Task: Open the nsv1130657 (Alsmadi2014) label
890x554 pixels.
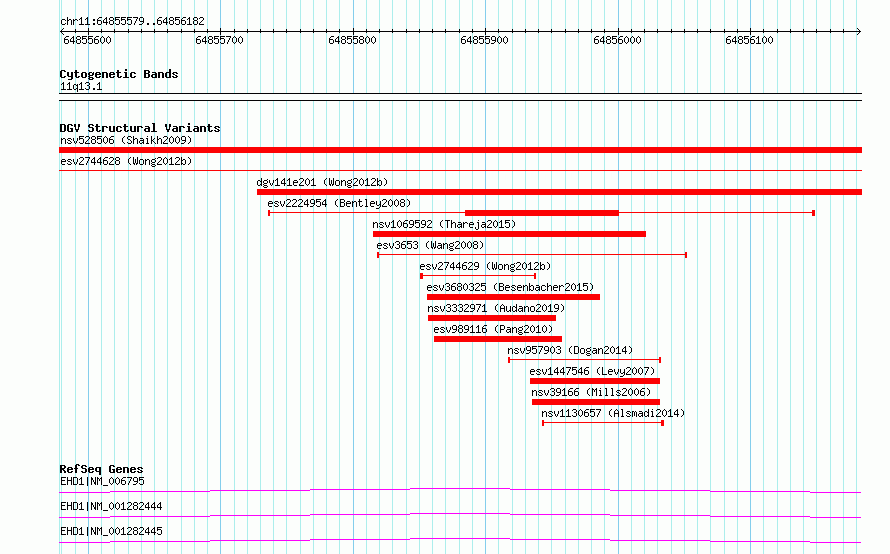Action: [613, 413]
